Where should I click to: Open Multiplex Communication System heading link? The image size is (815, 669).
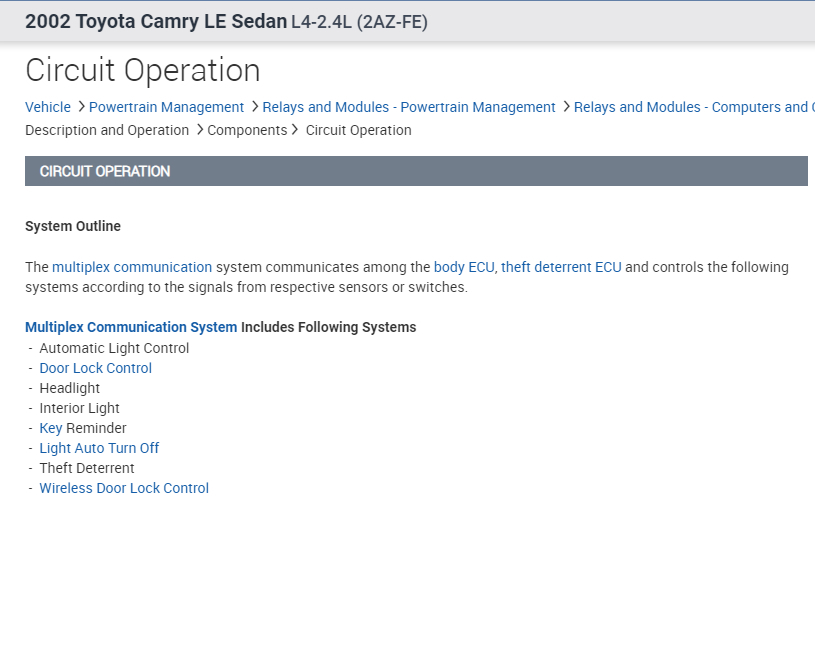pyautogui.click(x=131, y=327)
